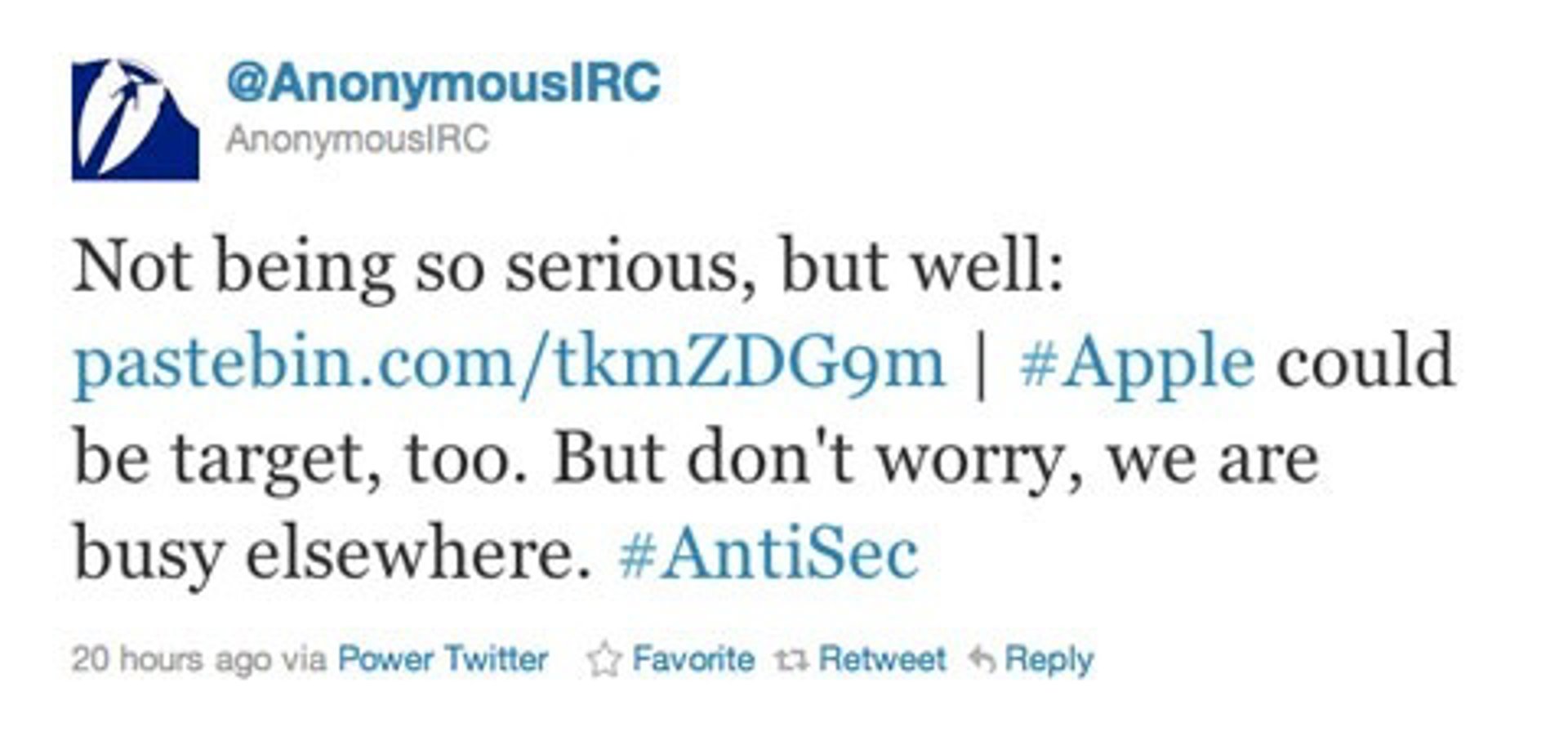Open the #AntiSec hashtag

[x=768, y=554]
